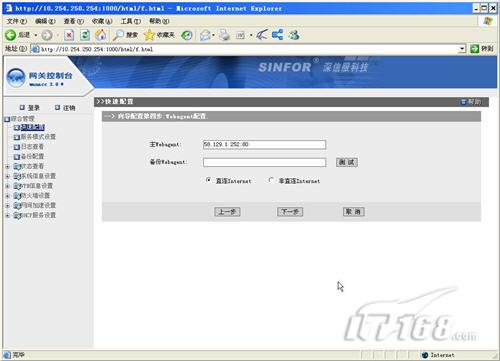Screen dimensions: 500x361
Task: Click the 测试 button
Action: coord(347,162)
